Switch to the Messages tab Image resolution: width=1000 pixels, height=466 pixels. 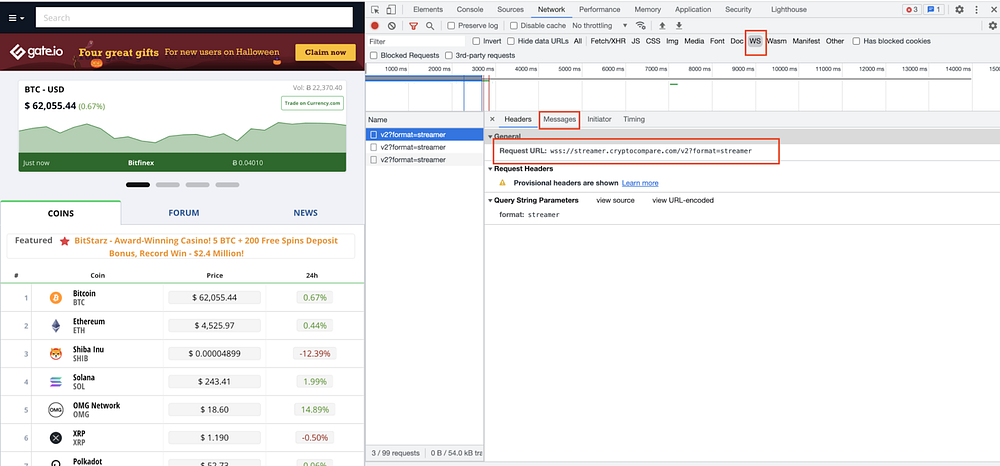click(559, 119)
